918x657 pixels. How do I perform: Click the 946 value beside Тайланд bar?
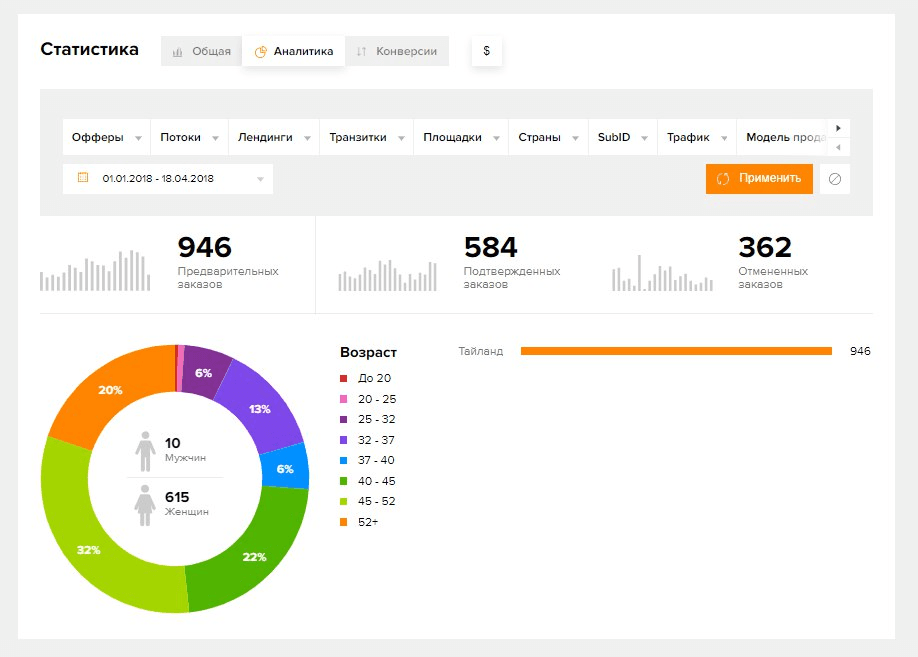click(x=860, y=351)
